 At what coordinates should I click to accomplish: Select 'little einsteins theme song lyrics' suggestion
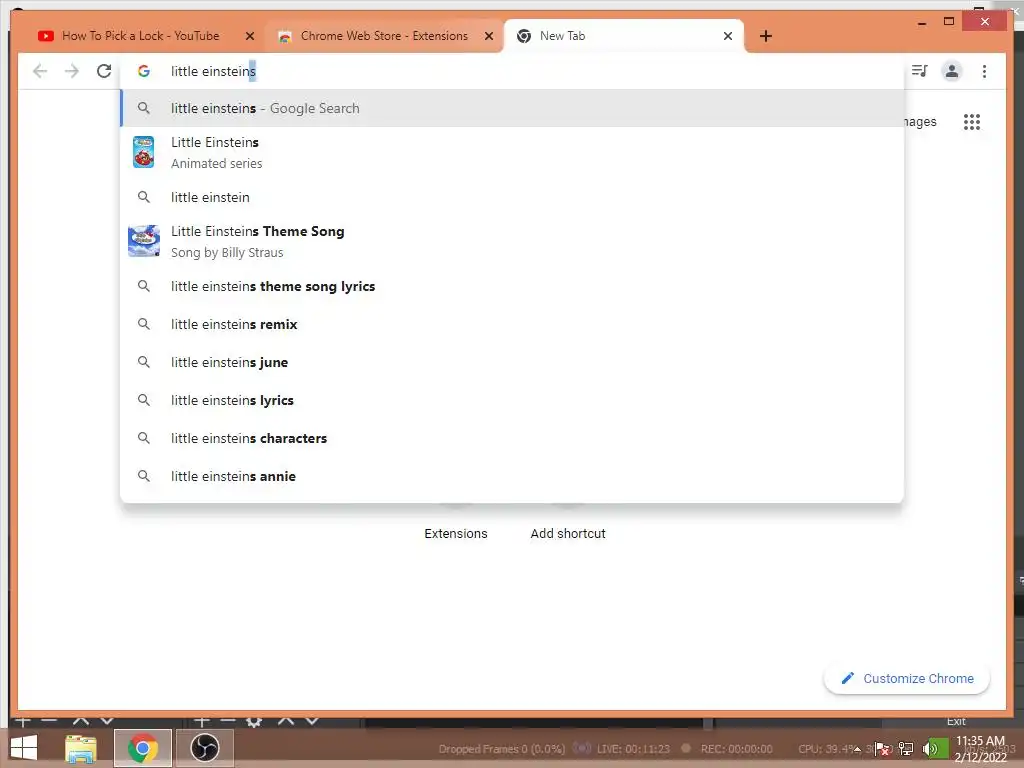[512, 286]
